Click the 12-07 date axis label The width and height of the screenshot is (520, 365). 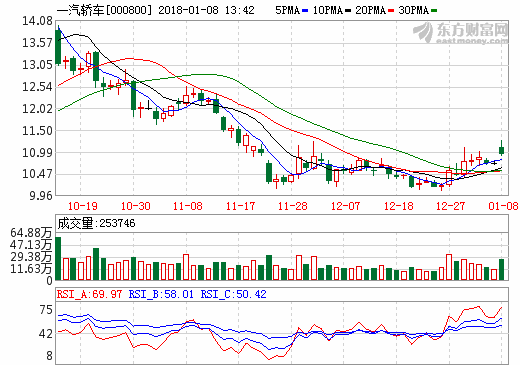[345, 206]
